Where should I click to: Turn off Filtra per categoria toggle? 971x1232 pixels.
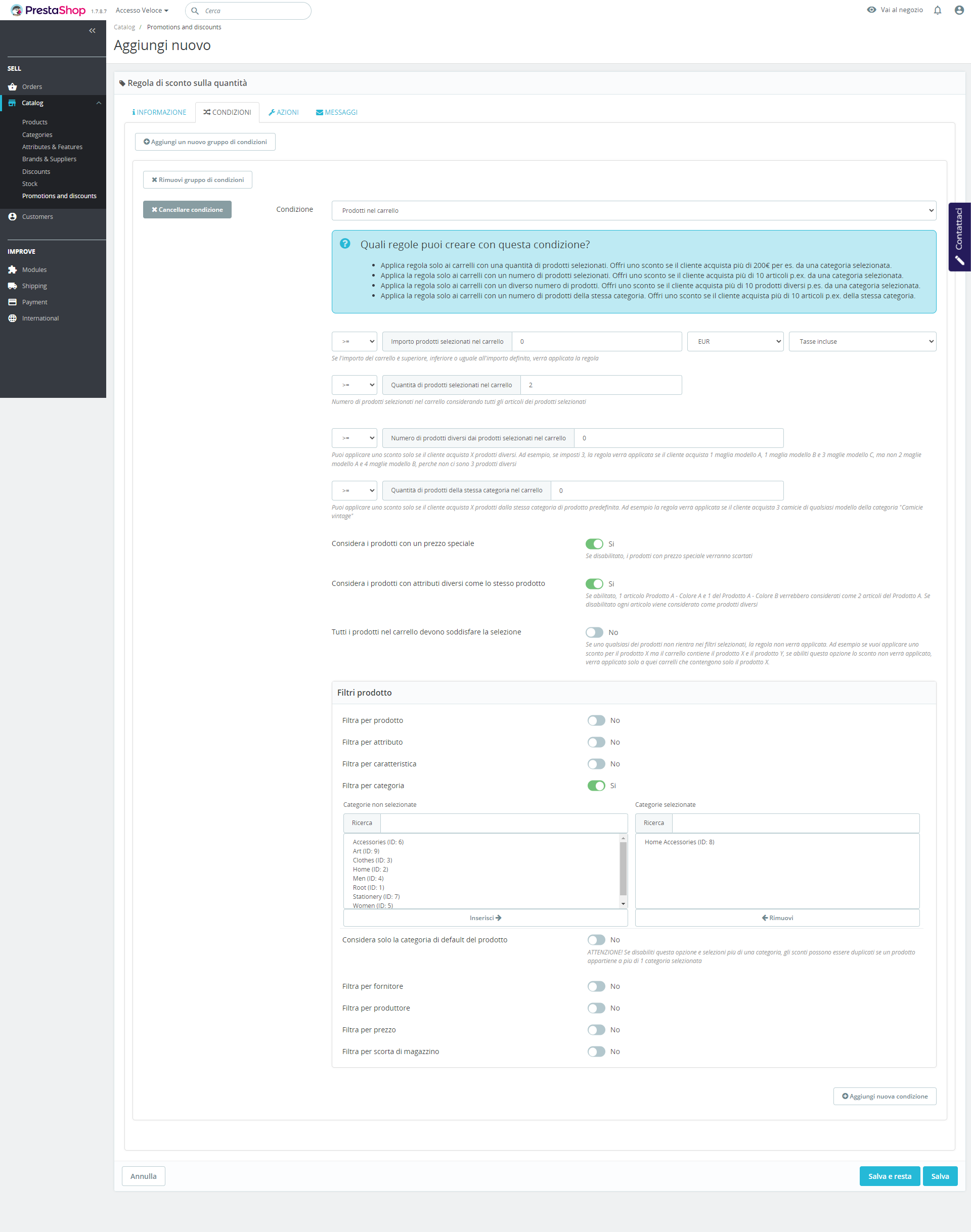coord(596,786)
